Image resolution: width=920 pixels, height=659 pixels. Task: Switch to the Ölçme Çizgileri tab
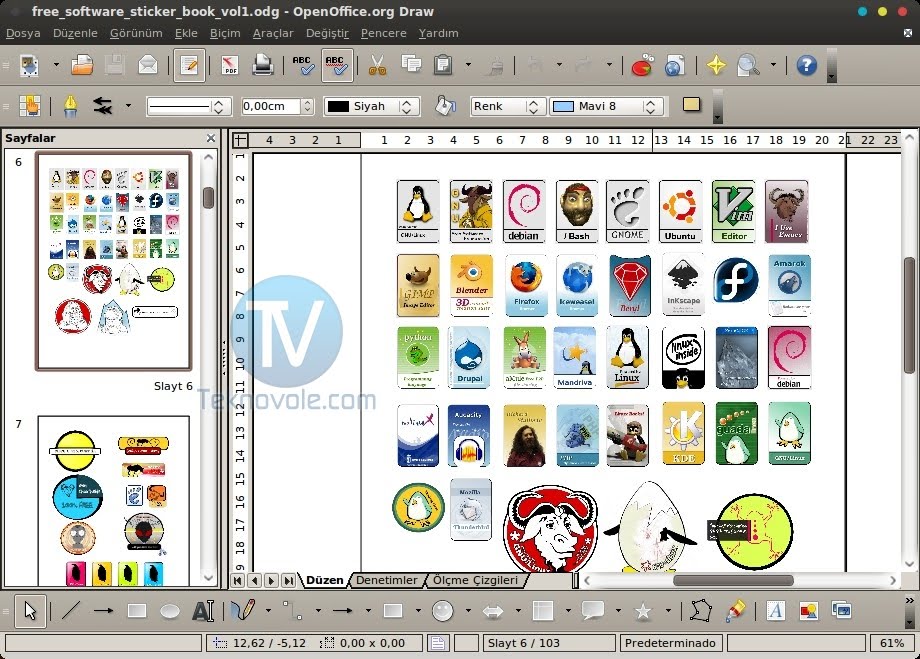475,580
